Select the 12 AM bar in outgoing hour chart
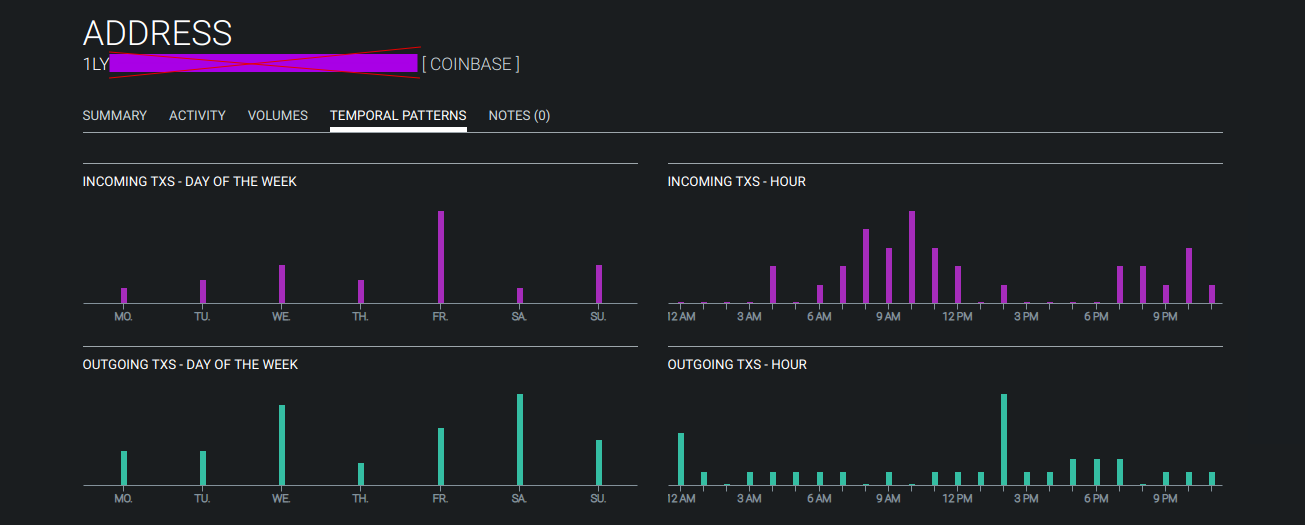Image resolution: width=1305 pixels, height=525 pixels. [x=681, y=459]
